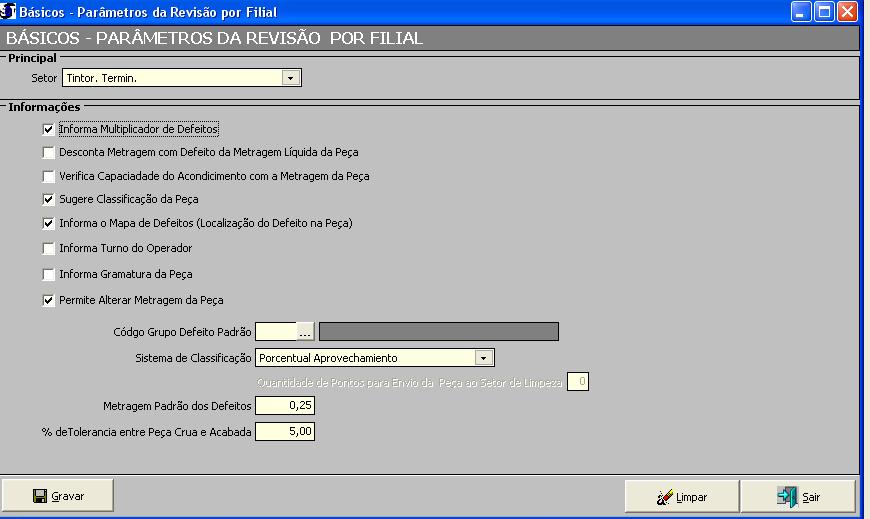
Task: Click the broom icon on Limpar
Action: coord(664,497)
